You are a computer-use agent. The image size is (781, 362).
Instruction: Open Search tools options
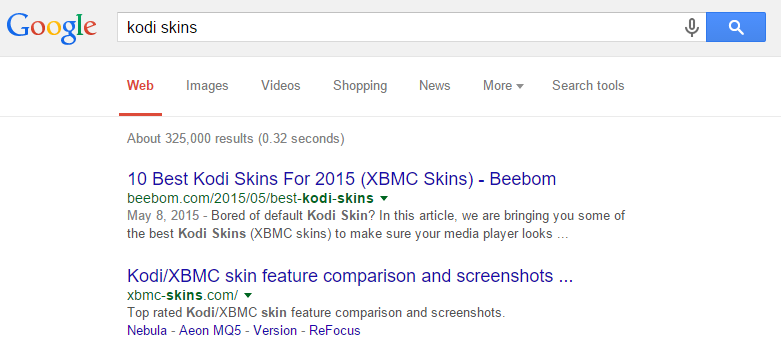pos(588,86)
